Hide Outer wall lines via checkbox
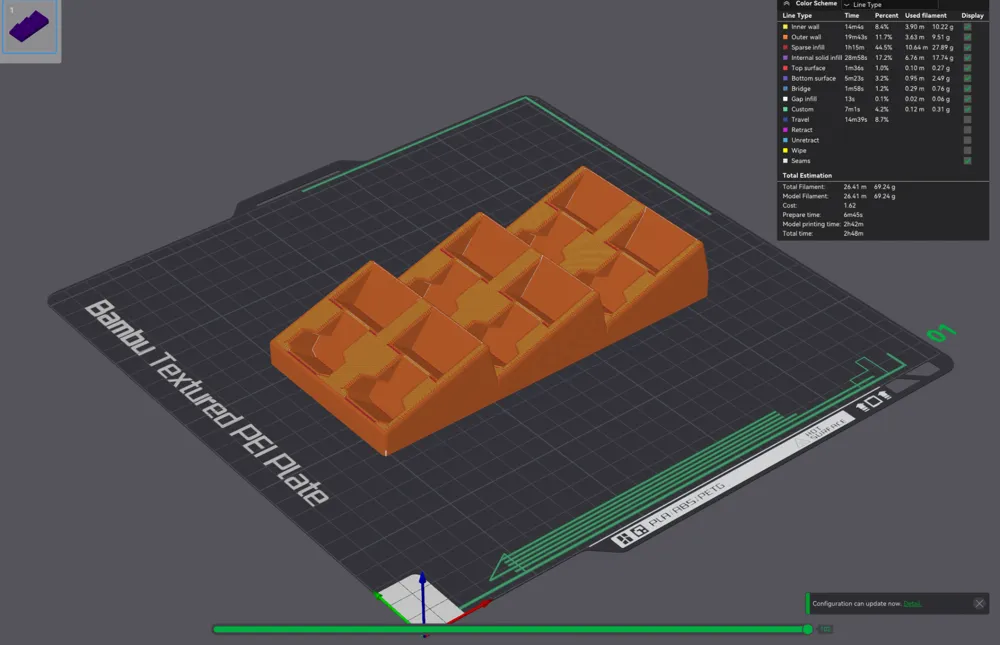The image size is (1000, 645). click(967, 37)
